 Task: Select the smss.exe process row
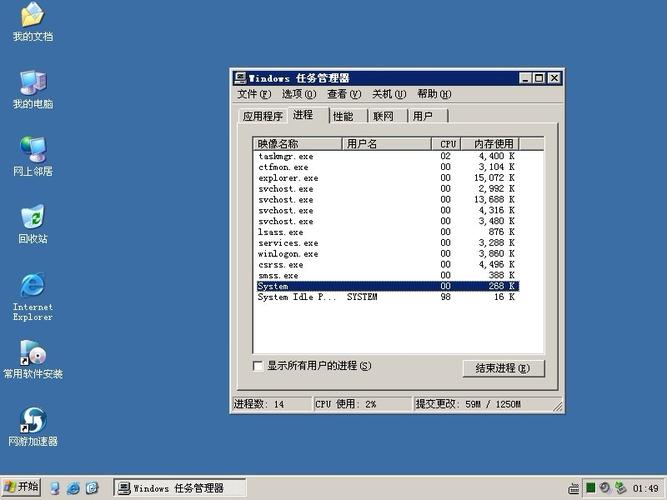pyautogui.click(x=387, y=275)
